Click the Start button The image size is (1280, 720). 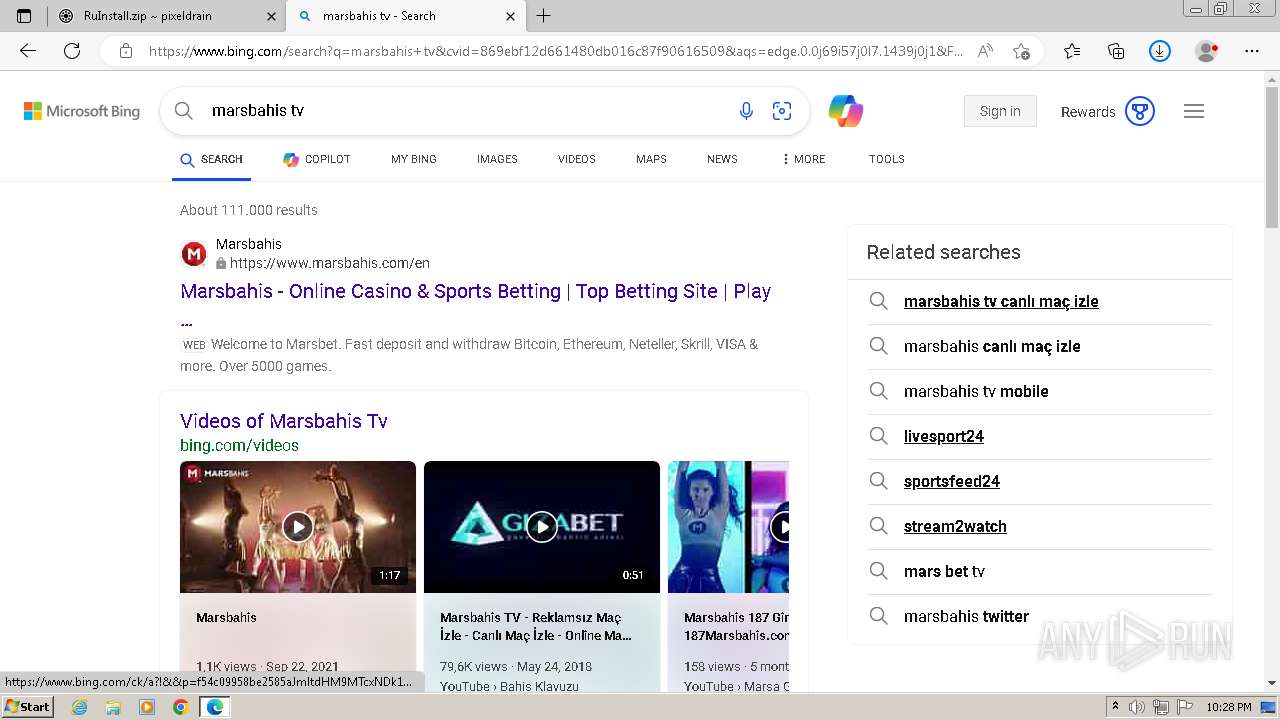coord(28,707)
